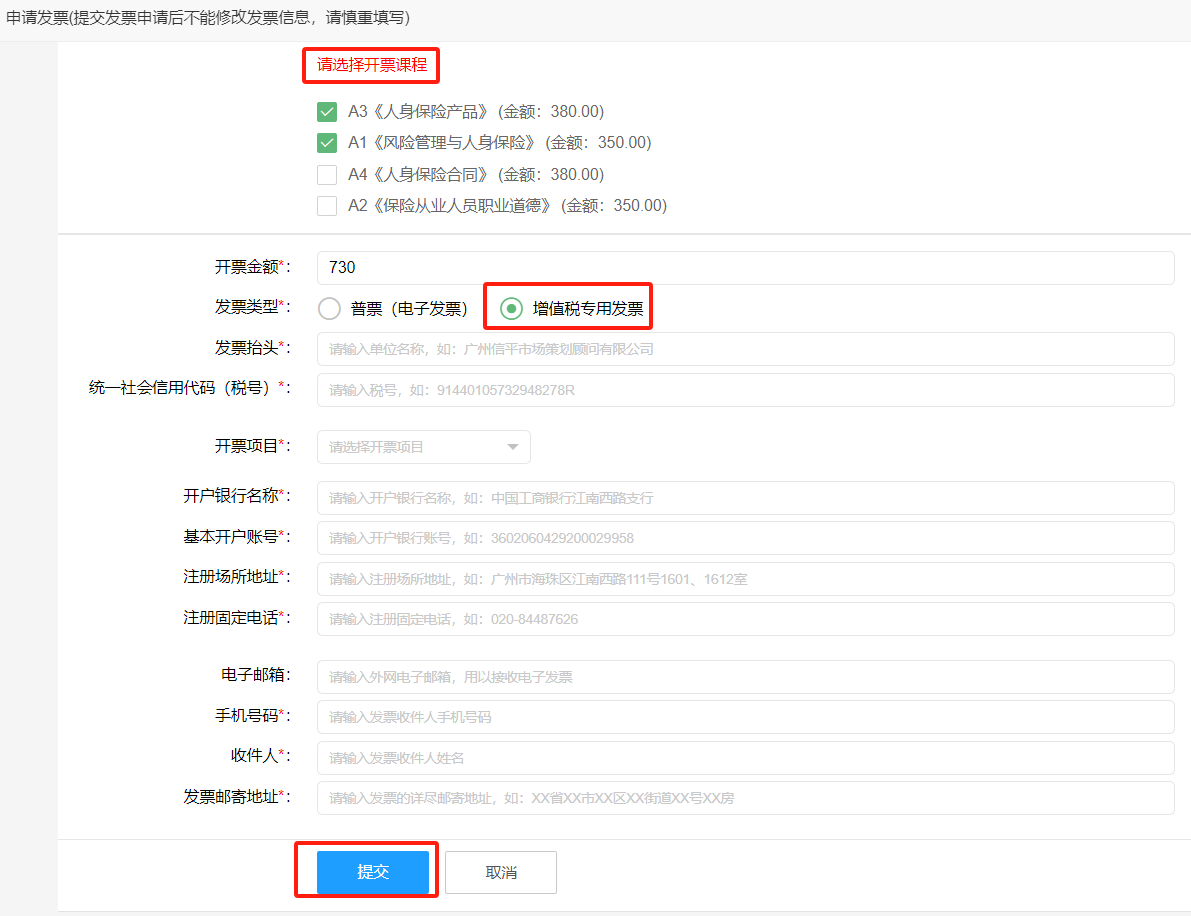Check course A2《保险从业人员职业道德》

pos(327,205)
